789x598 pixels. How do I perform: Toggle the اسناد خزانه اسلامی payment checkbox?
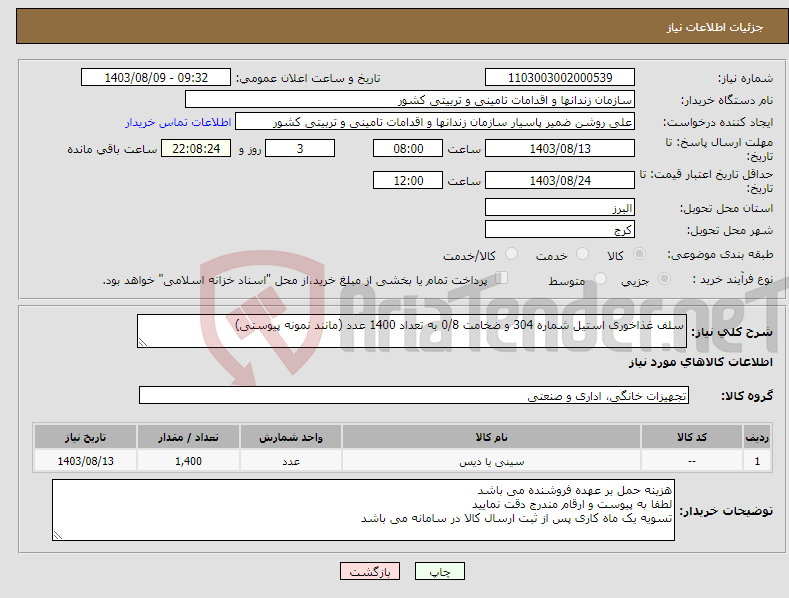(x=502, y=278)
